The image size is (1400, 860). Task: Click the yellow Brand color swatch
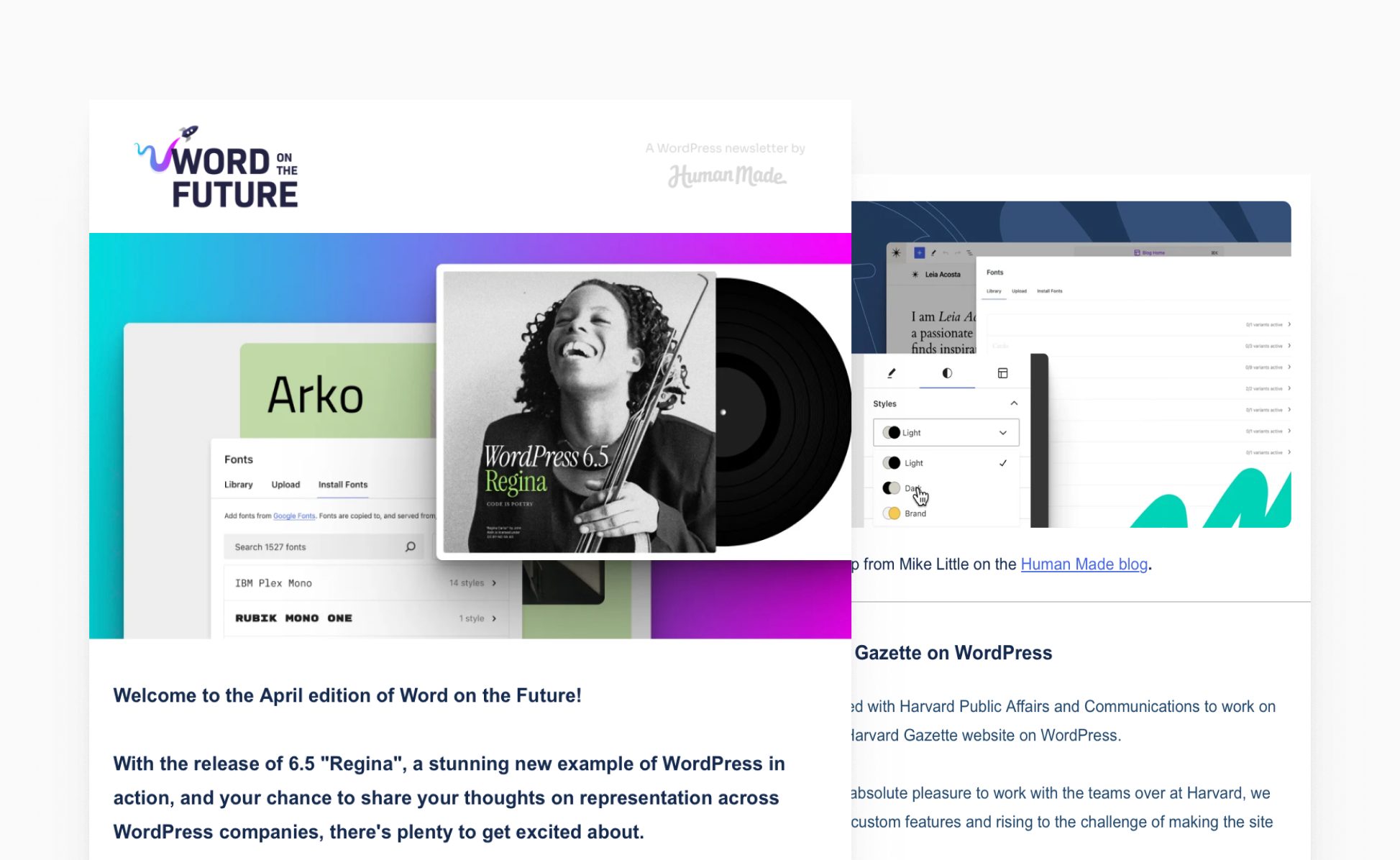click(892, 513)
